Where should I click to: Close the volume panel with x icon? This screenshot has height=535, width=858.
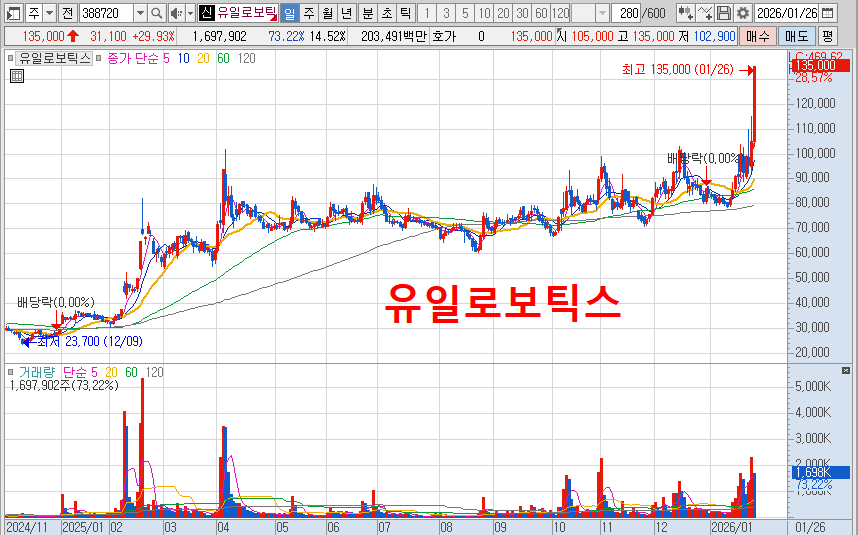click(845, 371)
